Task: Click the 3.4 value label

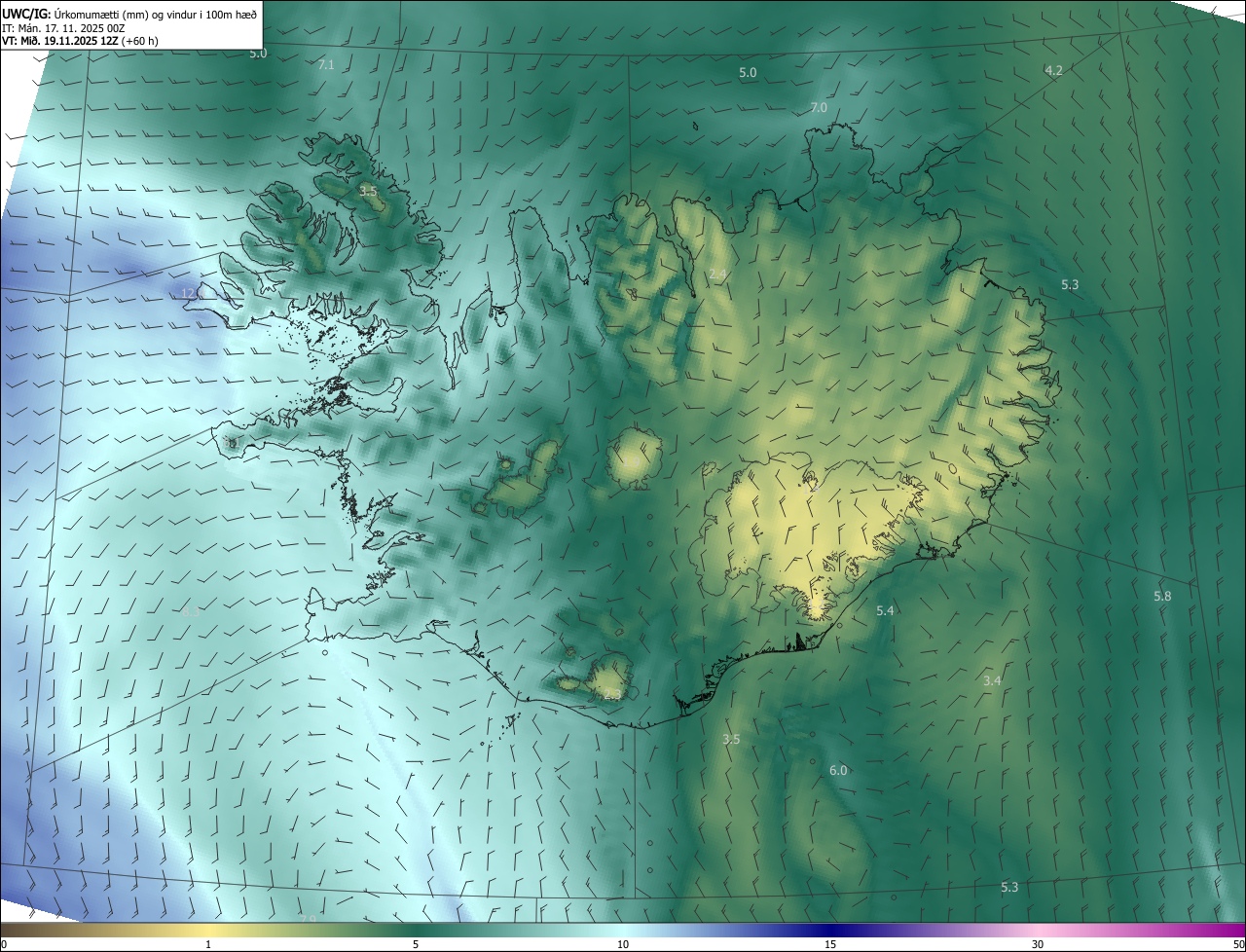Action: (992, 680)
